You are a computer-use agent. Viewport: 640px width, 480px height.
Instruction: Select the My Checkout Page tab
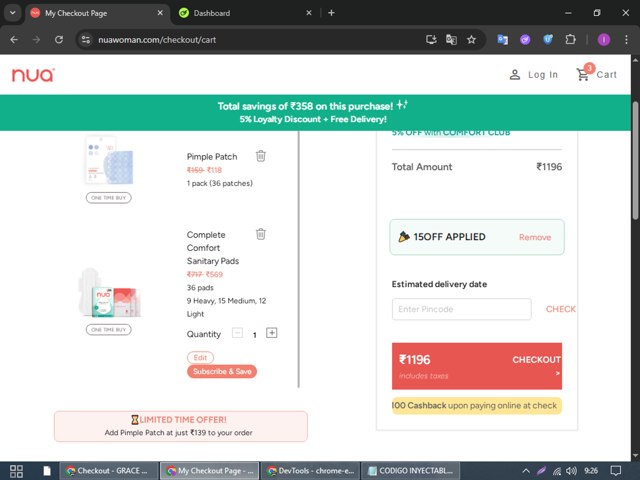coord(98,13)
